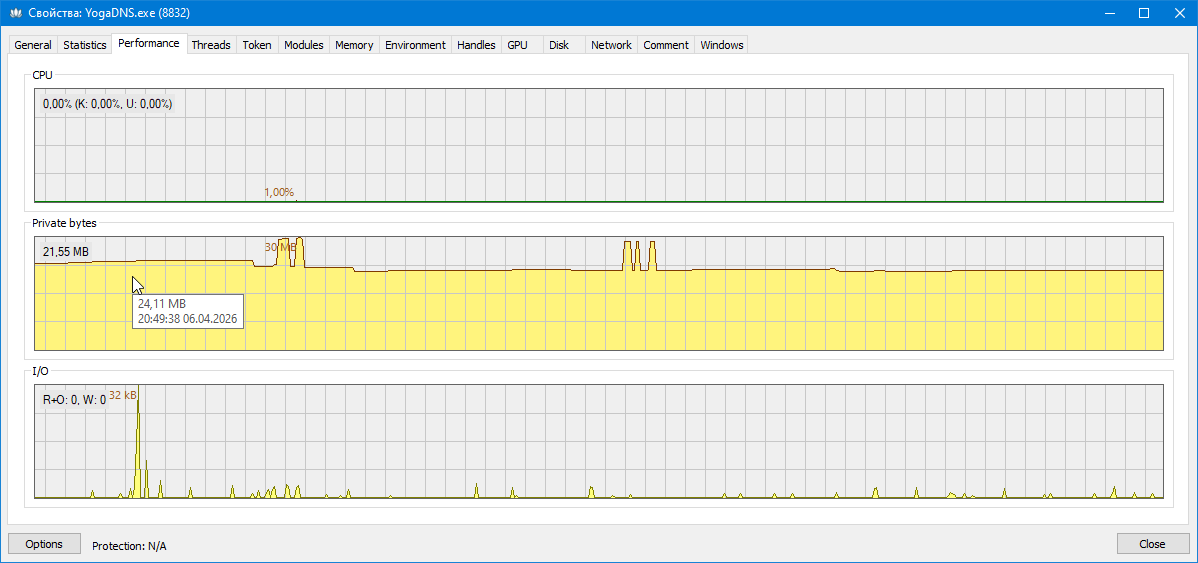Click the YogaDNS window title bar icon
Viewport: 1198px width, 563px height.
pos(16,13)
